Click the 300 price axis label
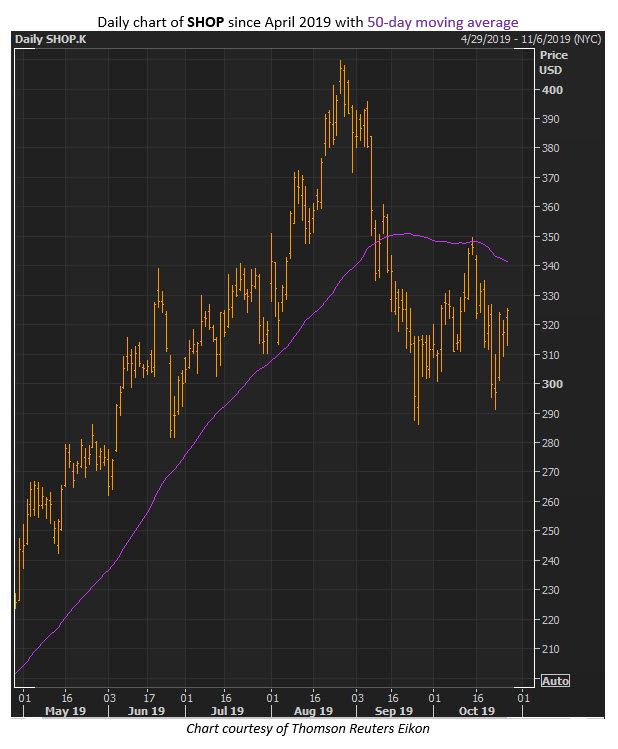618x749 pixels. (552, 384)
